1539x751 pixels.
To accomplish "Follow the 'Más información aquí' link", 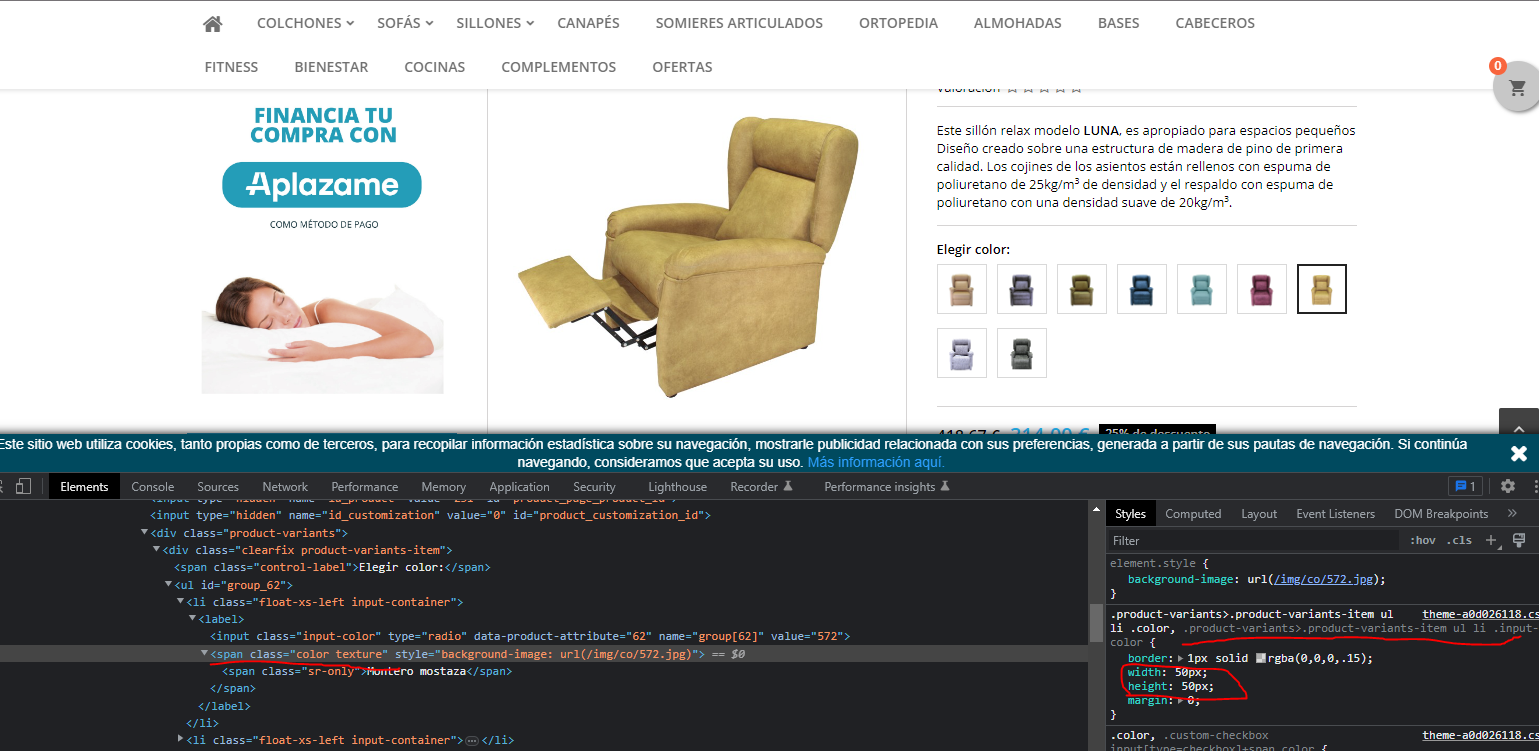I will pyautogui.click(x=876, y=462).
